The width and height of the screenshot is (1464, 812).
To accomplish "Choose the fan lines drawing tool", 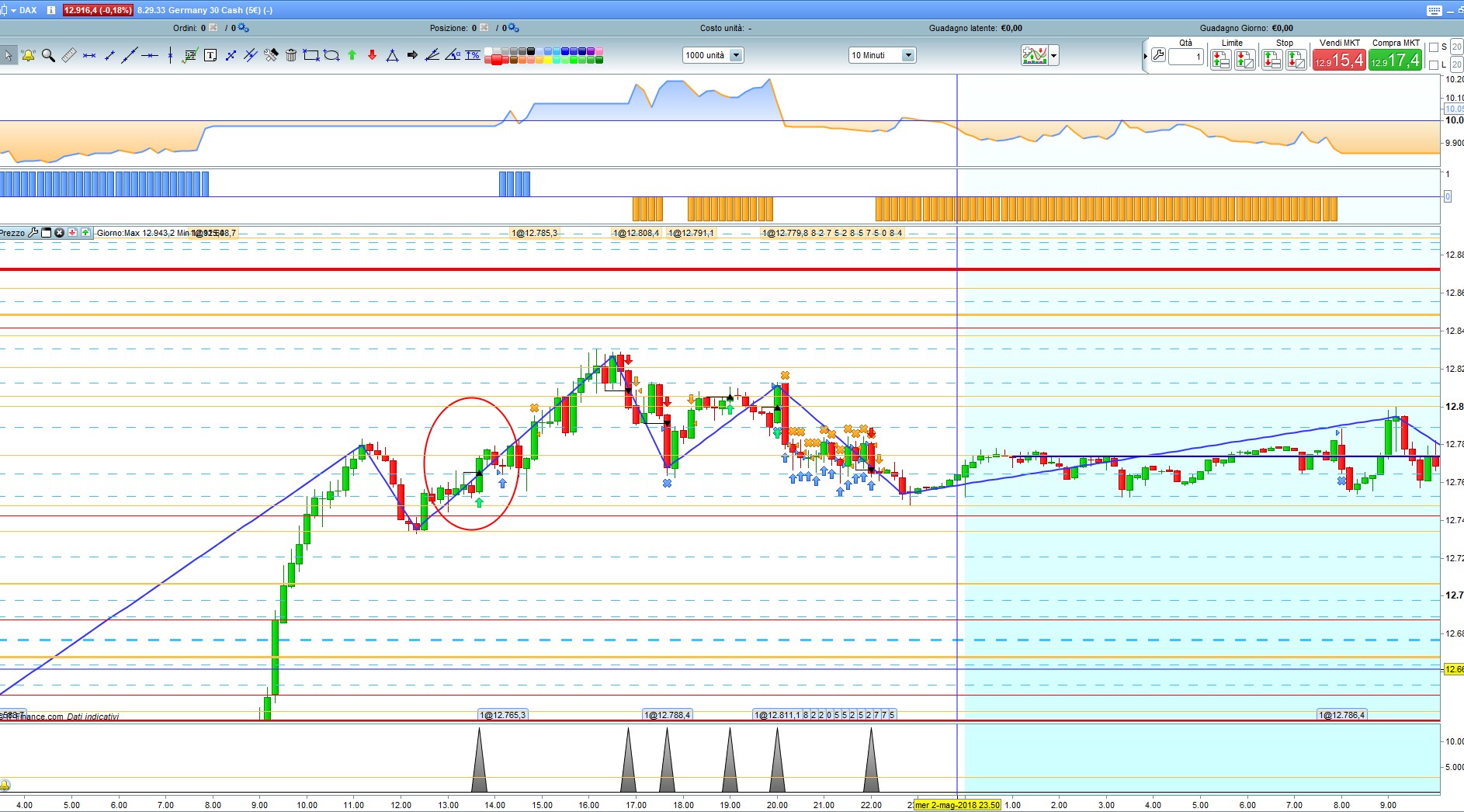I will 432,55.
